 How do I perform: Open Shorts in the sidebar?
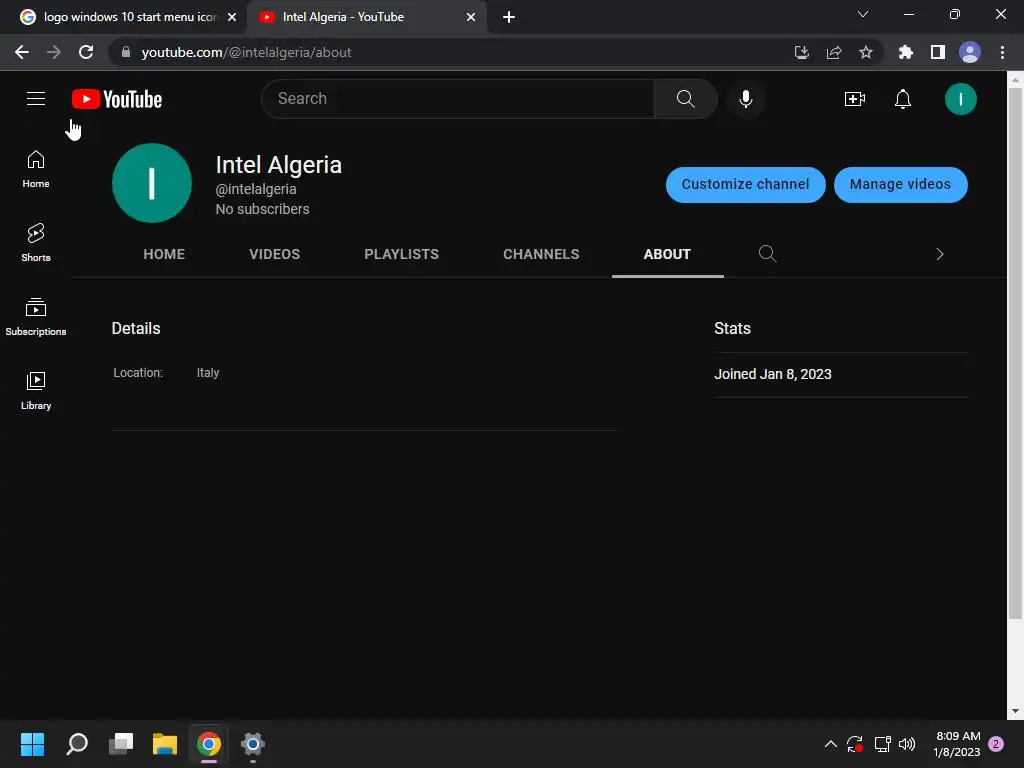(36, 243)
